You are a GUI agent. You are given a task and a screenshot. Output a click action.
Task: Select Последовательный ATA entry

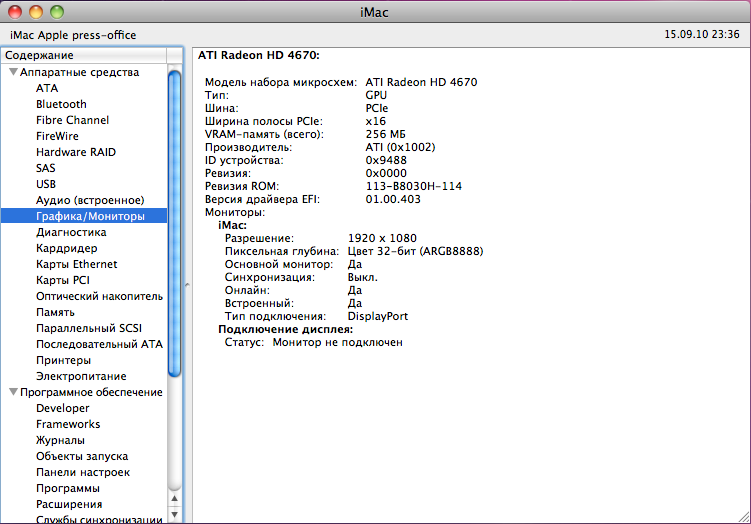pyautogui.click(x=99, y=344)
